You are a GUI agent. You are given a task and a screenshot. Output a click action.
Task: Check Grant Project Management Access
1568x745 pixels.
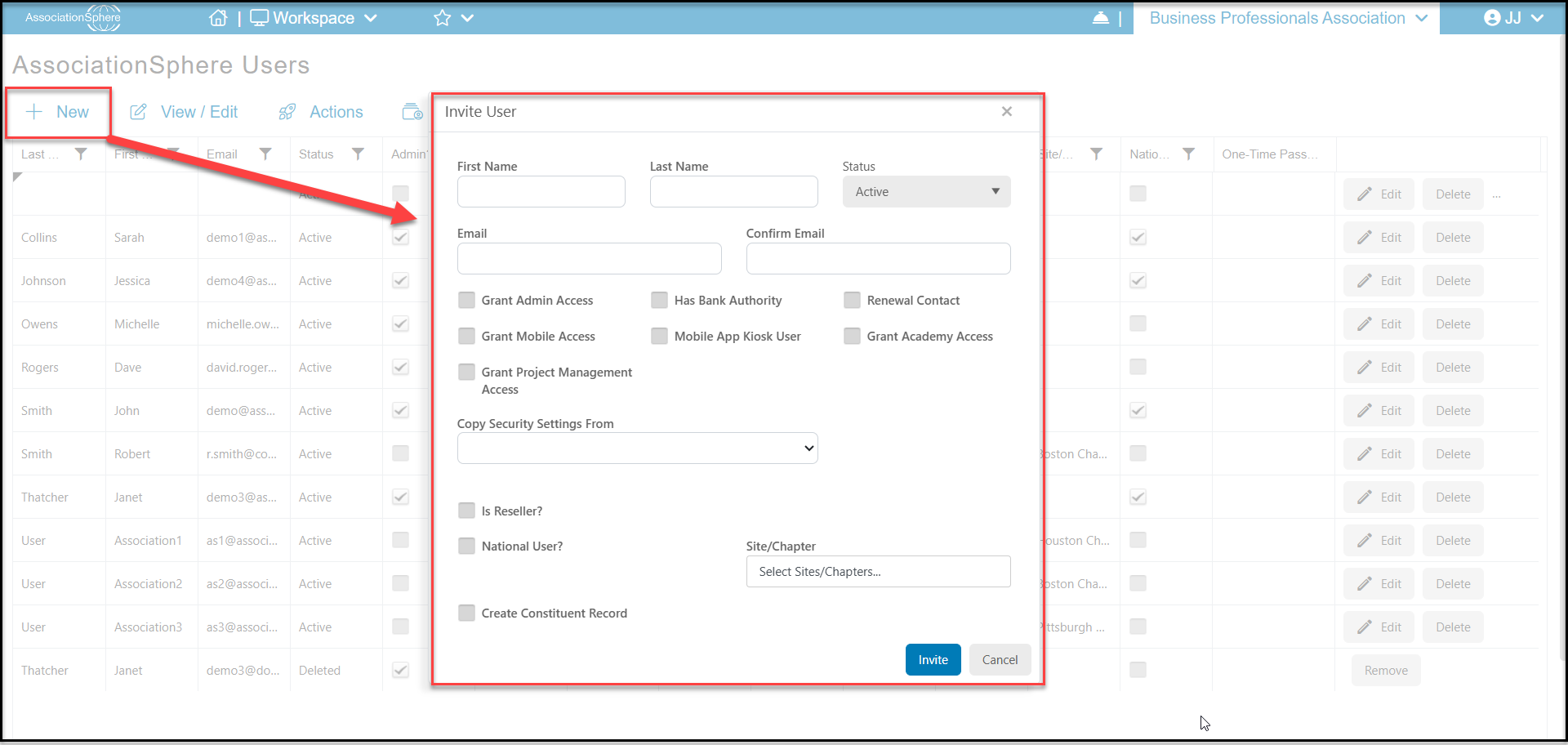(467, 372)
